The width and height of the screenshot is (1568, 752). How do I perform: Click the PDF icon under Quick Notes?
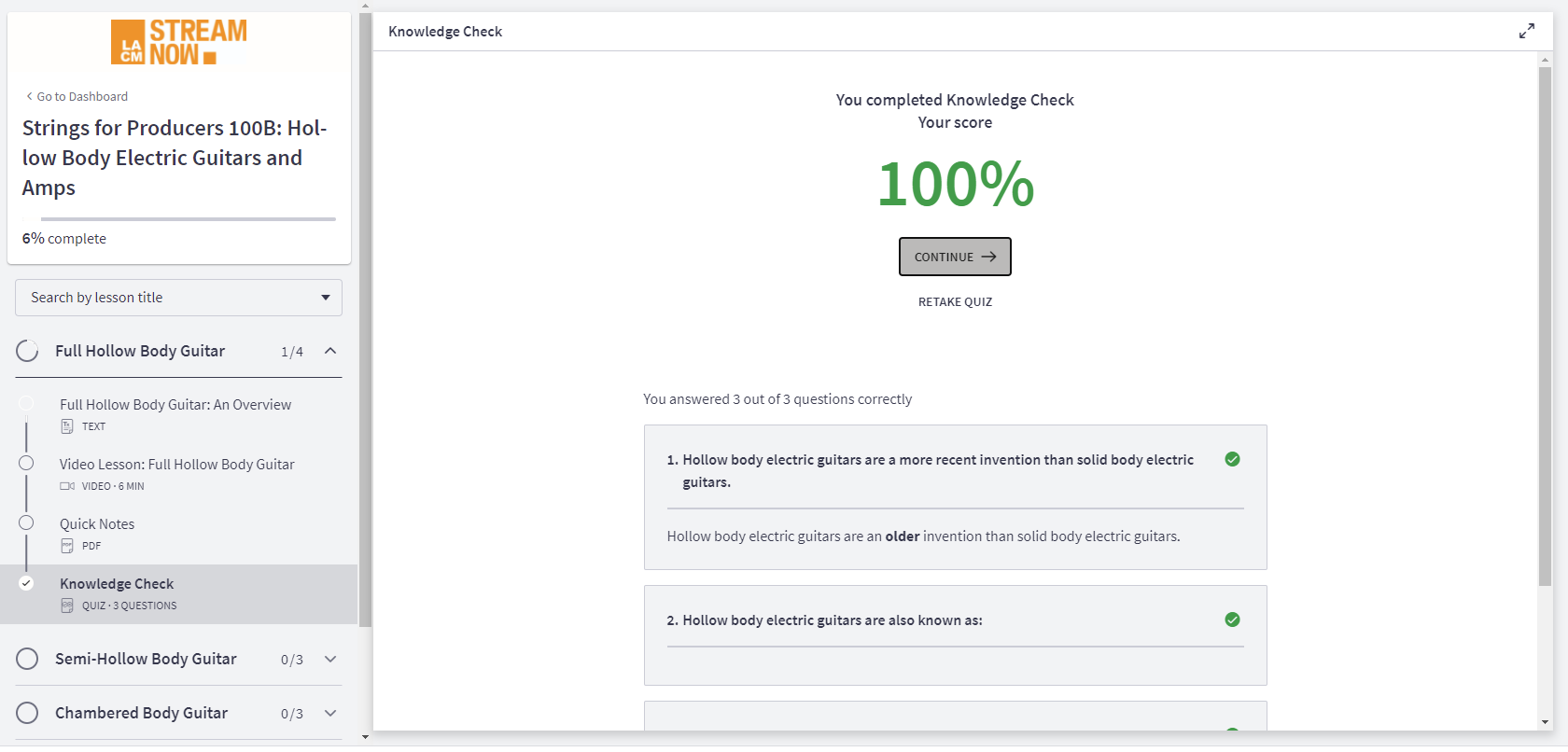coord(66,546)
